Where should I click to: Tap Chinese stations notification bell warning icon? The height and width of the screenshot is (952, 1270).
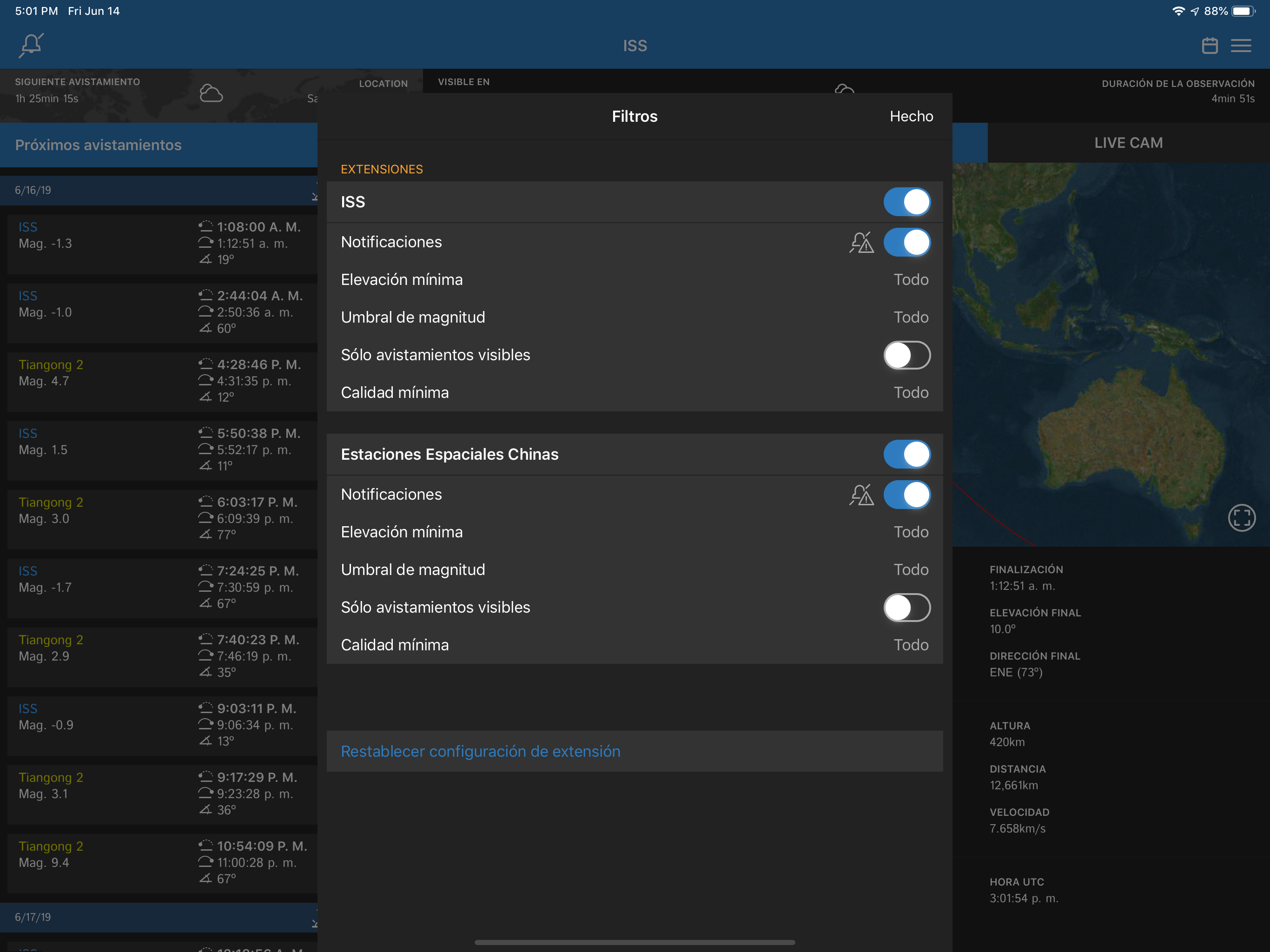coord(861,495)
